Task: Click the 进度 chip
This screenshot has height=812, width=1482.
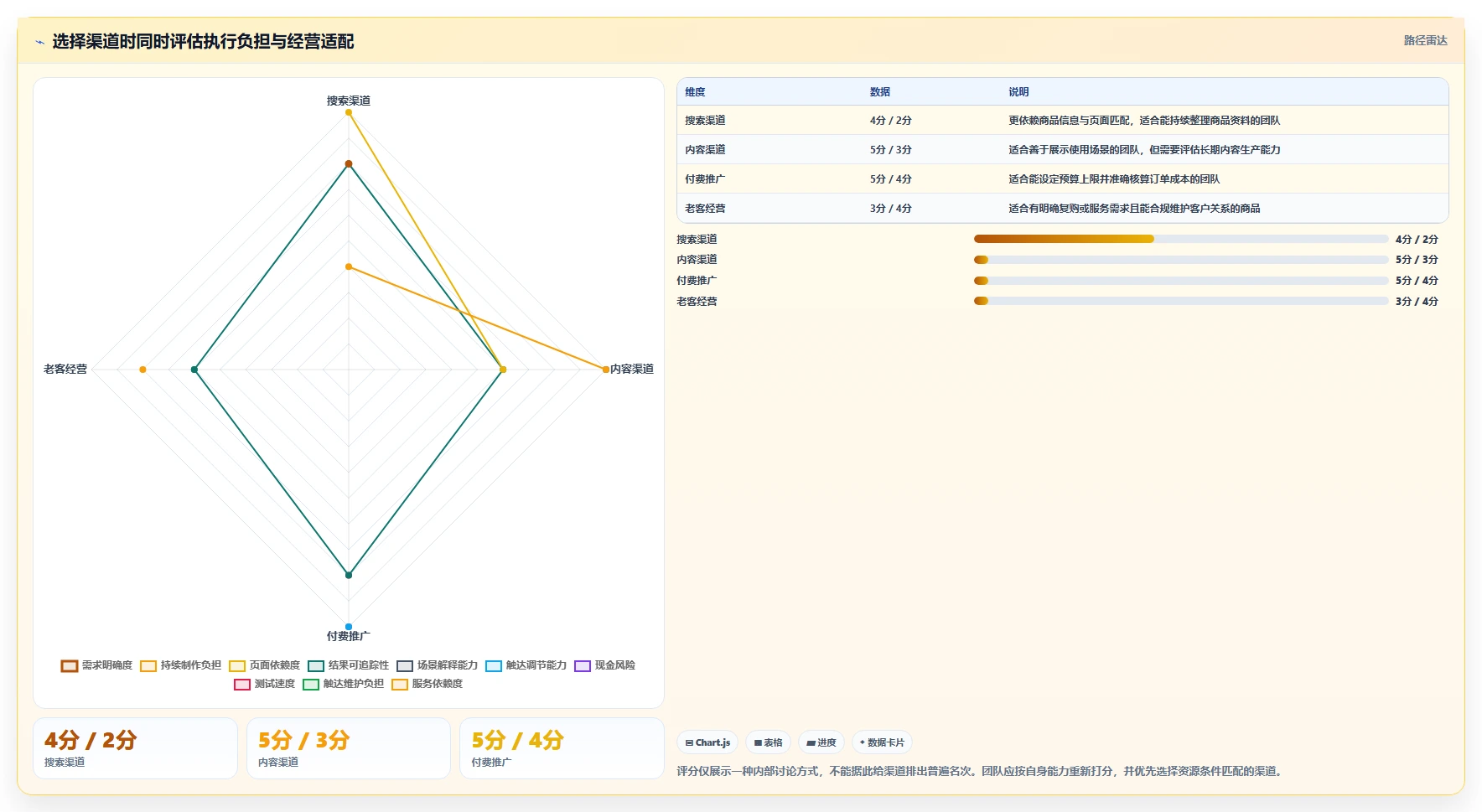Action: (821, 742)
